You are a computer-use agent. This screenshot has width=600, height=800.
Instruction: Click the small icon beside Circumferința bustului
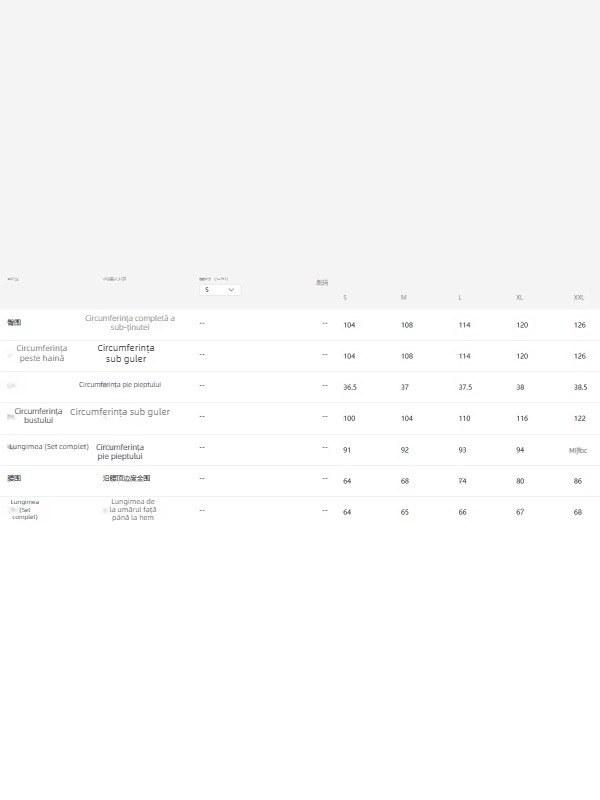[x=10, y=417]
